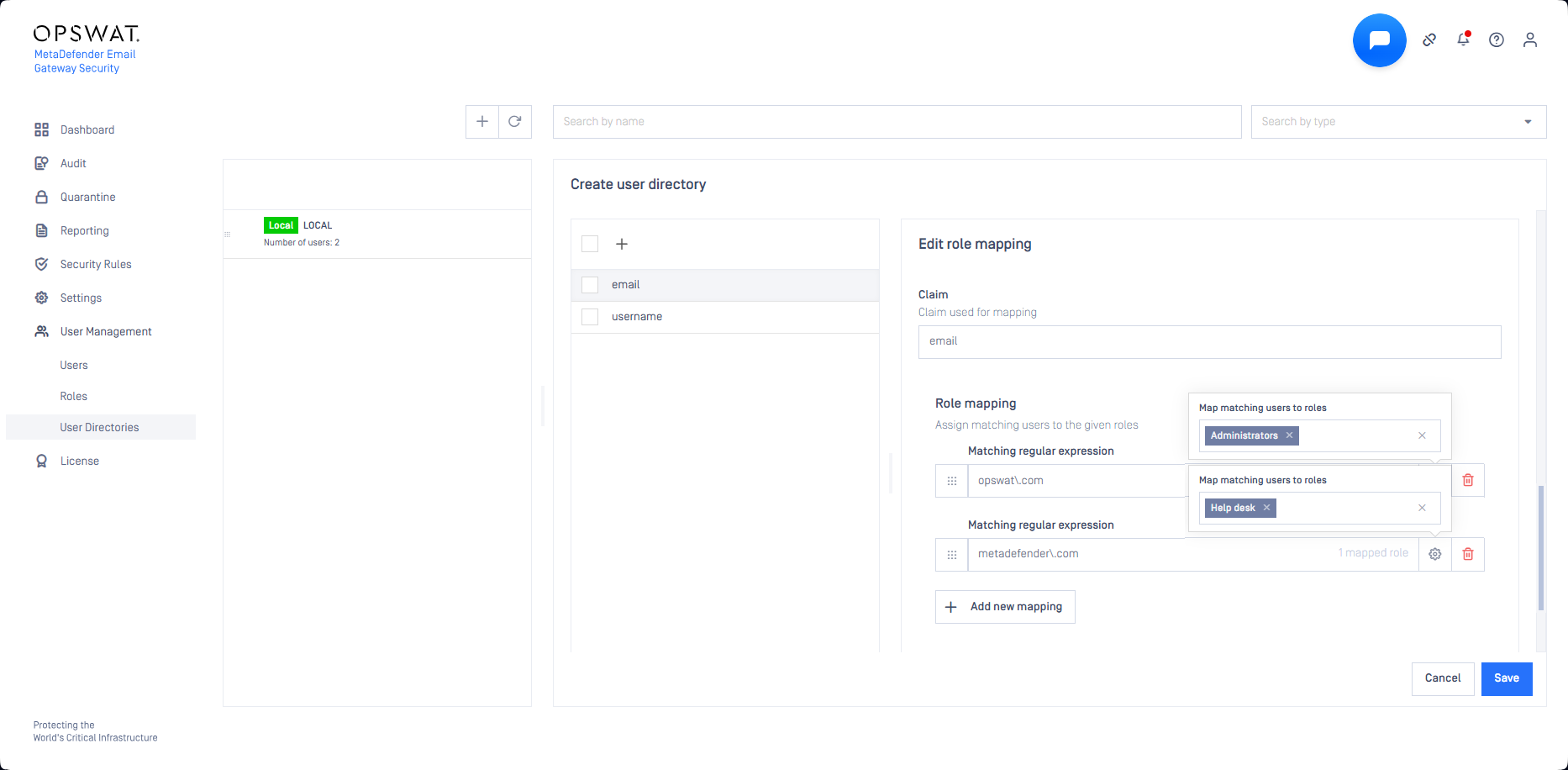Image resolution: width=1568 pixels, height=770 pixels.
Task: Clear the Help desk role selector
Action: [x=1422, y=508]
